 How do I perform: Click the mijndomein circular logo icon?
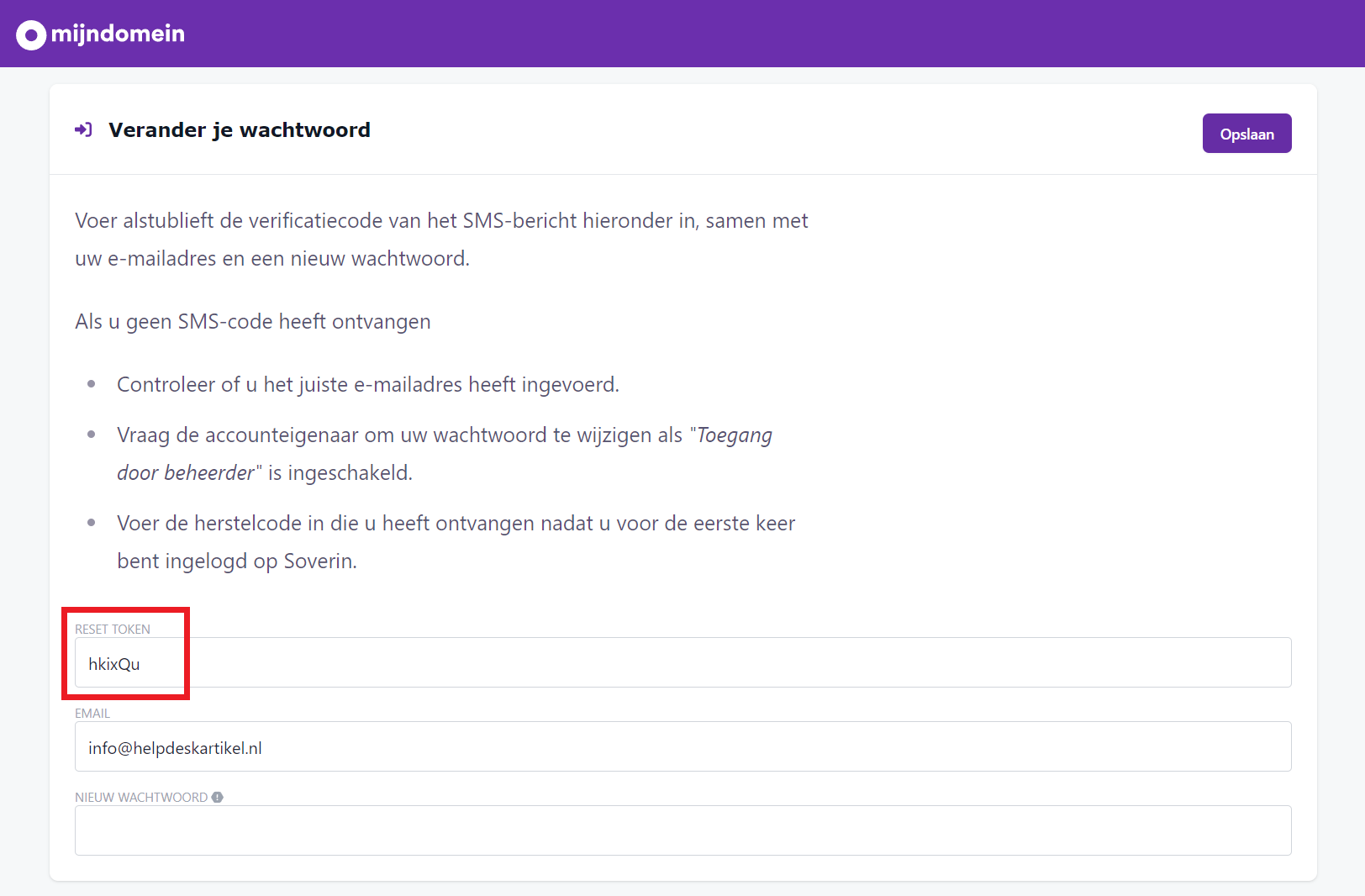point(31,34)
